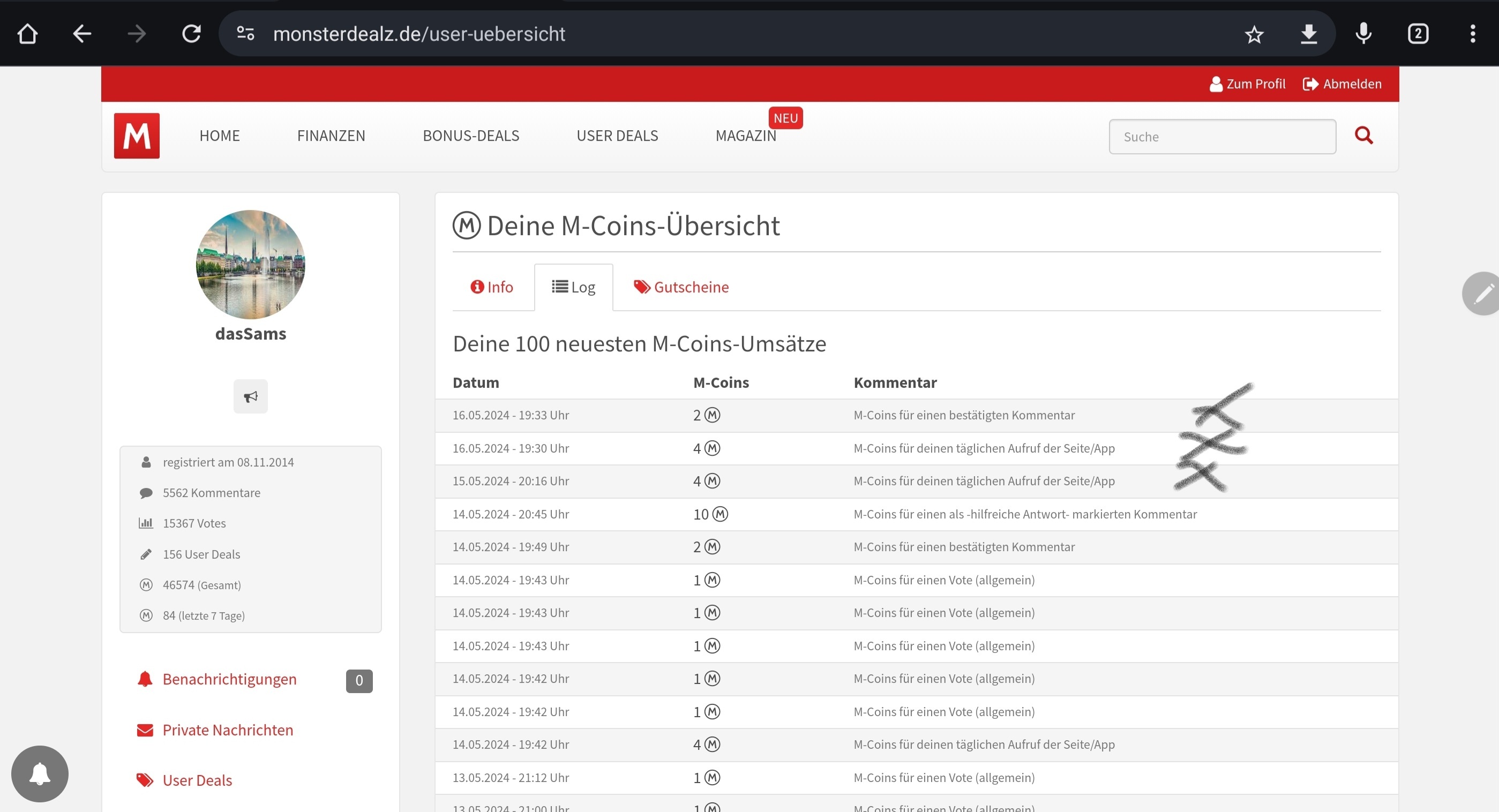Click the floating bell notification button
1499x812 pixels.
pos(40,773)
